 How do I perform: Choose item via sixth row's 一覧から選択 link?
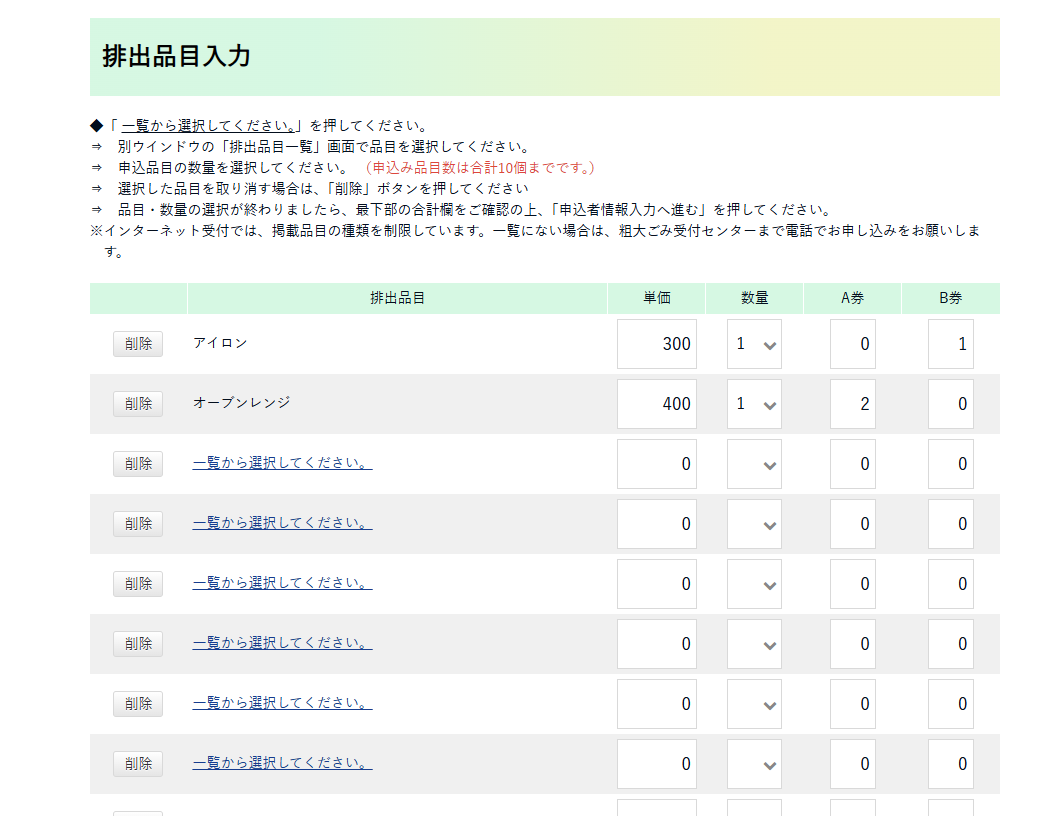(x=282, y=643)
